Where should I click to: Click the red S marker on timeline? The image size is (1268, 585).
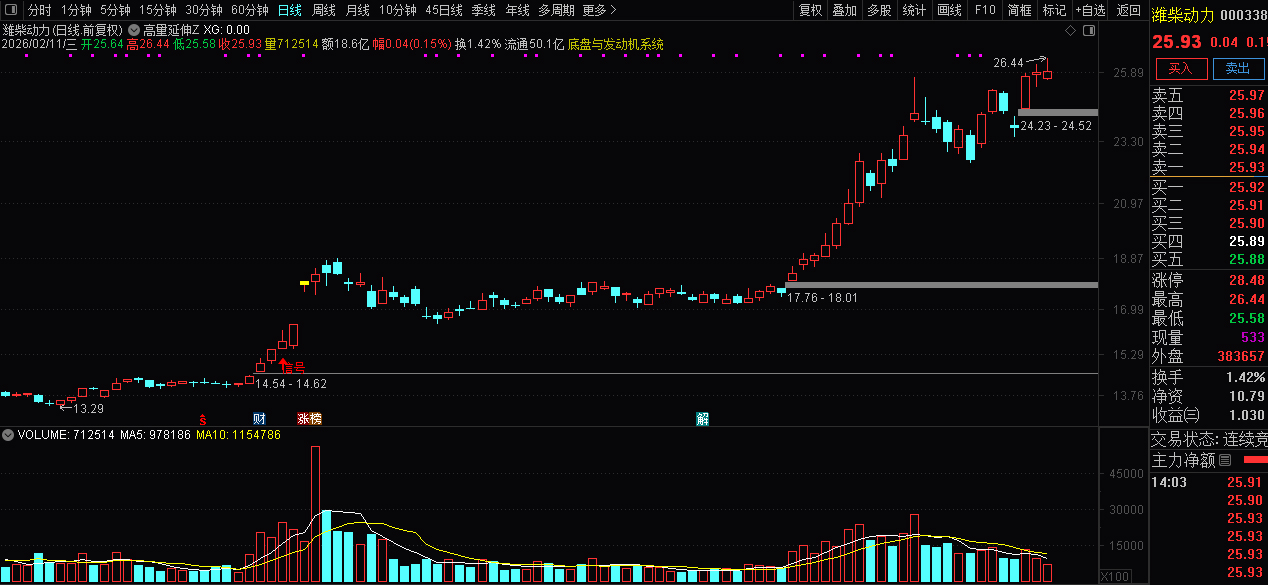pyautogui.click(x=203, y=418)
